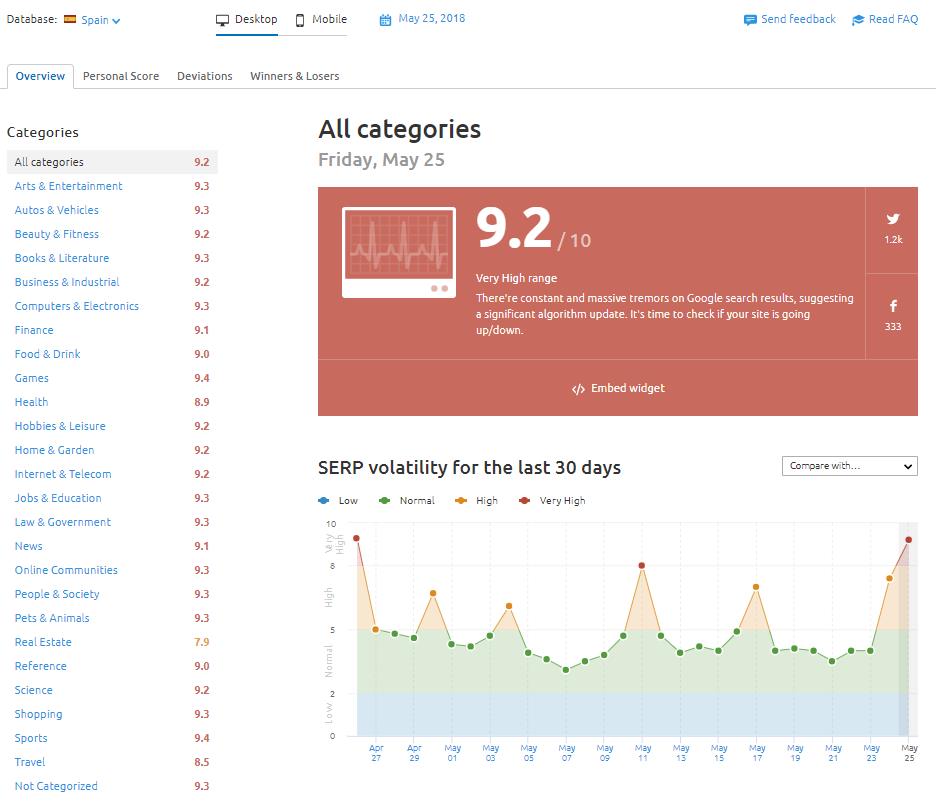Click the Send feedback speech bubble icon
Screen dimensions: 936x803
750,20
